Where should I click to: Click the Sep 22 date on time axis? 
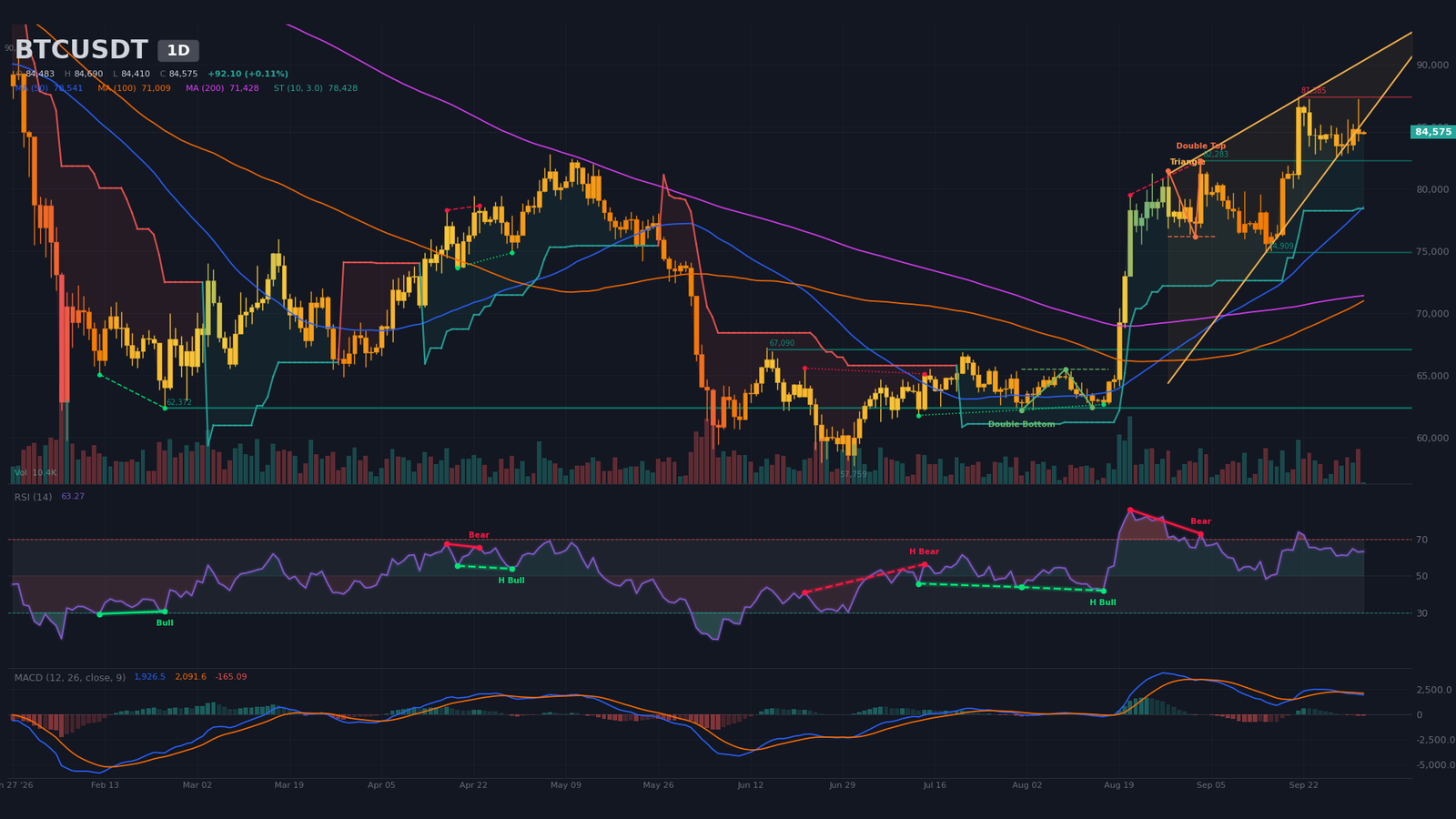1303,784
